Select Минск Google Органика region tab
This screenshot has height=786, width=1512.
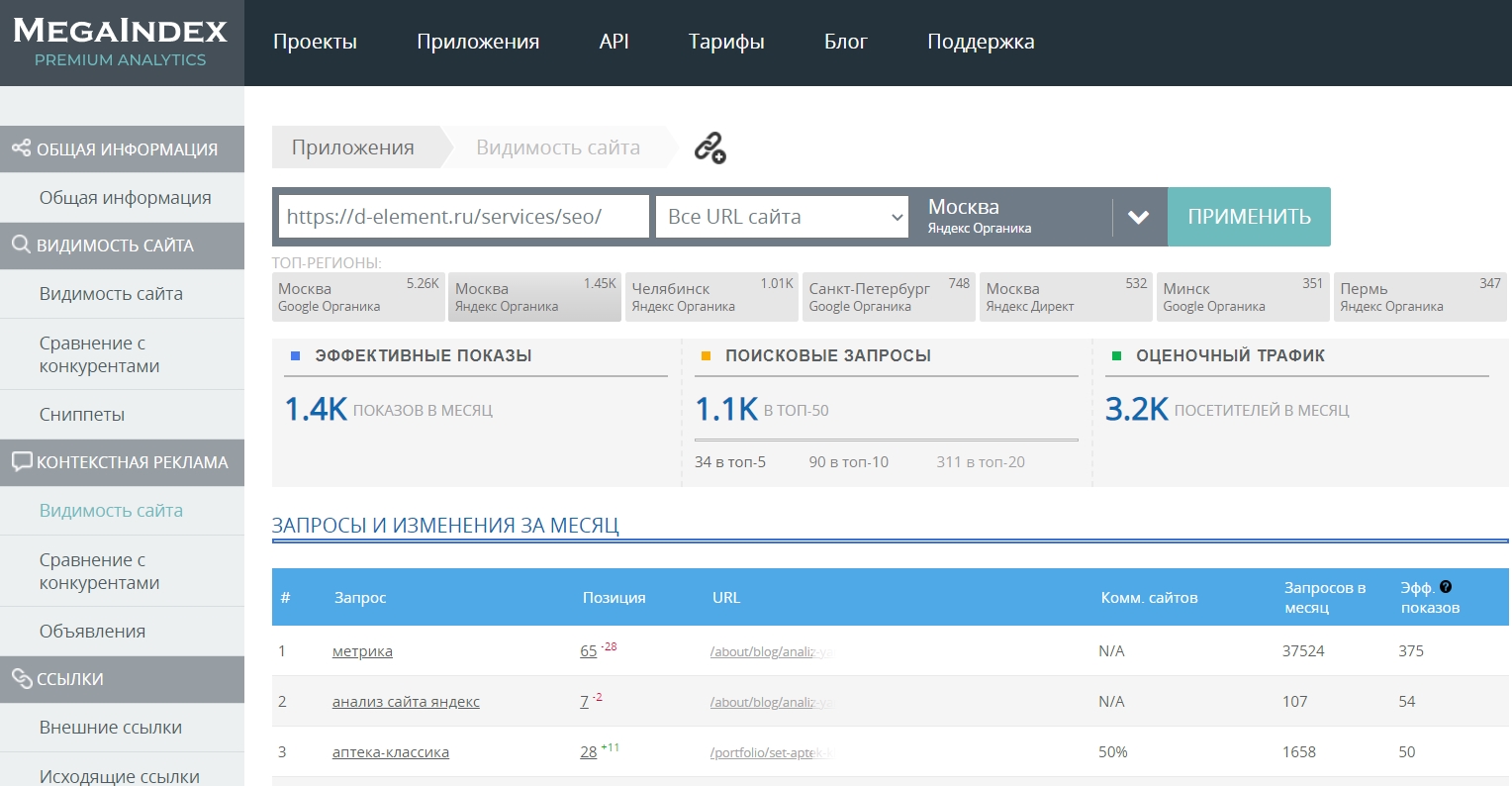click(1244, 297)
